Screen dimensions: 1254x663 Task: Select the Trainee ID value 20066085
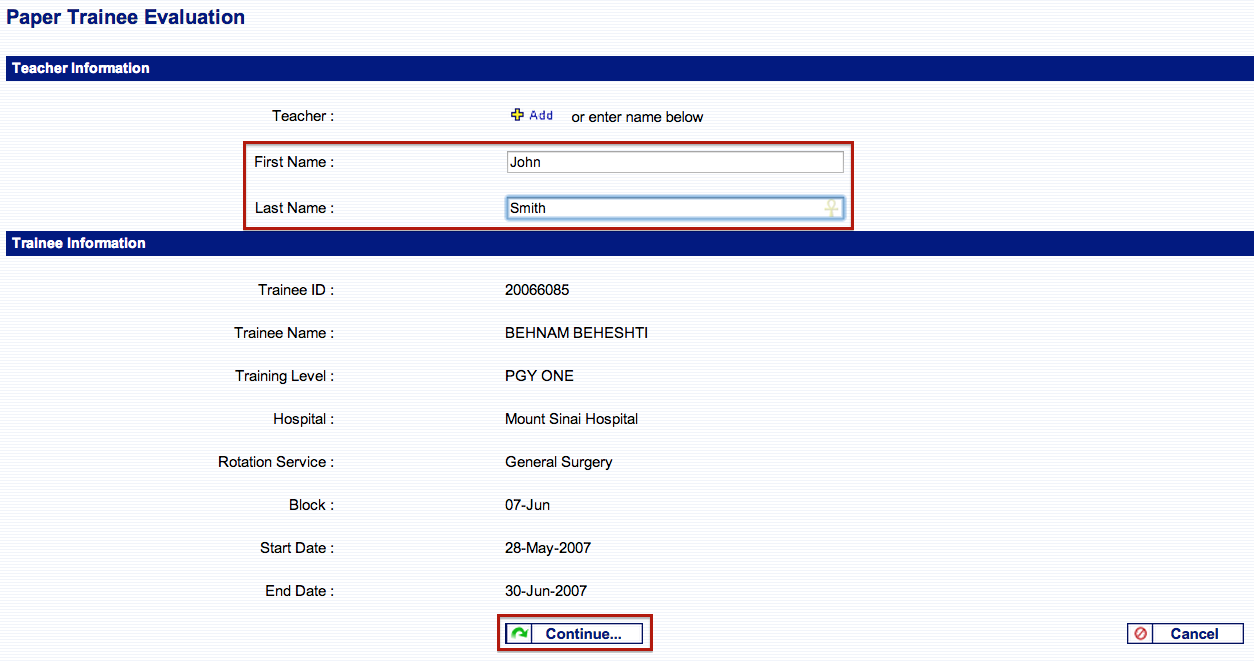[537, 290]
